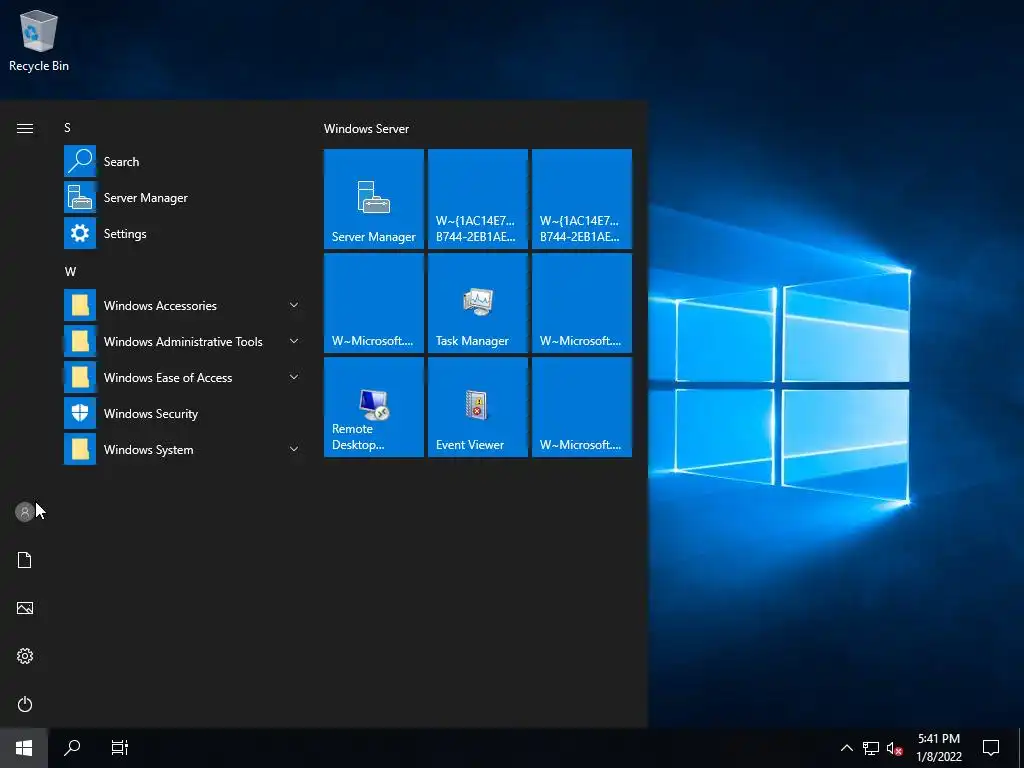Expand the Windows Administrative Tools folder
The image size is (1024, 768).
pyautogui.click(x=183, y=341)
